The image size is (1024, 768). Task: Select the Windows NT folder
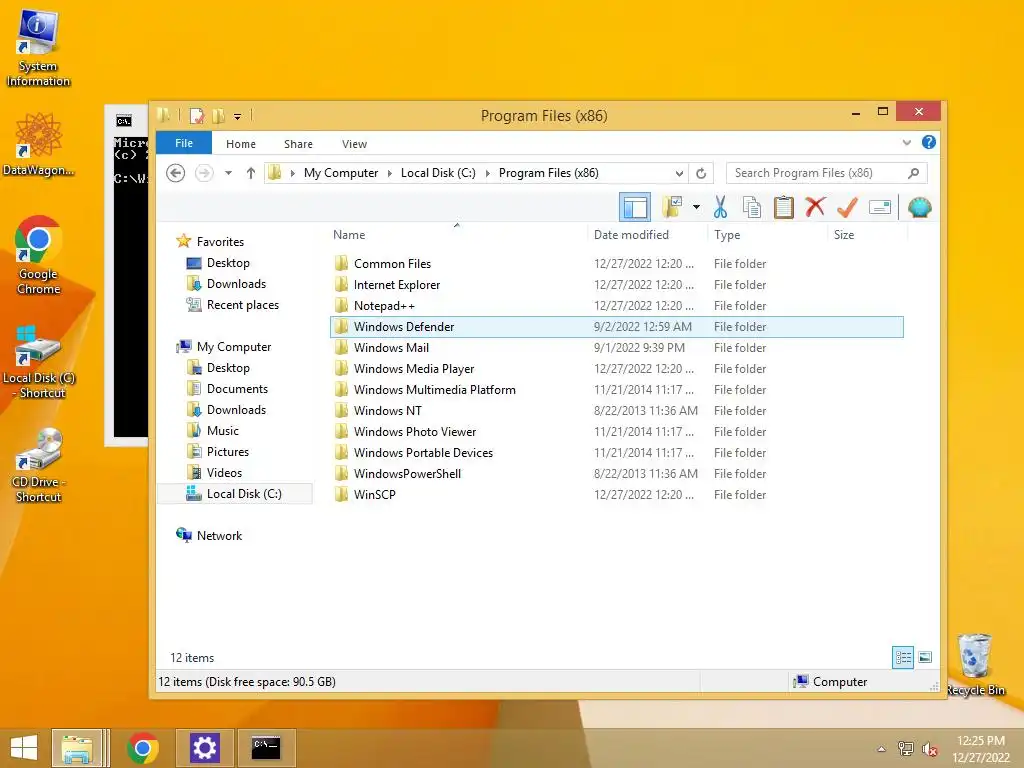point(617,411)
